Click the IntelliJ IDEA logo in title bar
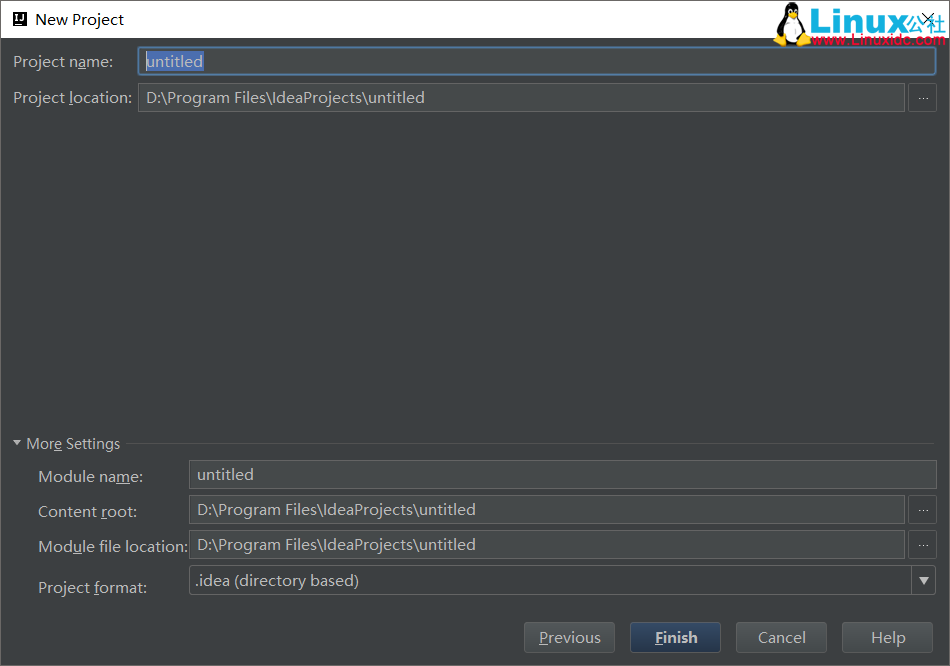This screenshot has width=950, height=666. [x=19, y=19]
